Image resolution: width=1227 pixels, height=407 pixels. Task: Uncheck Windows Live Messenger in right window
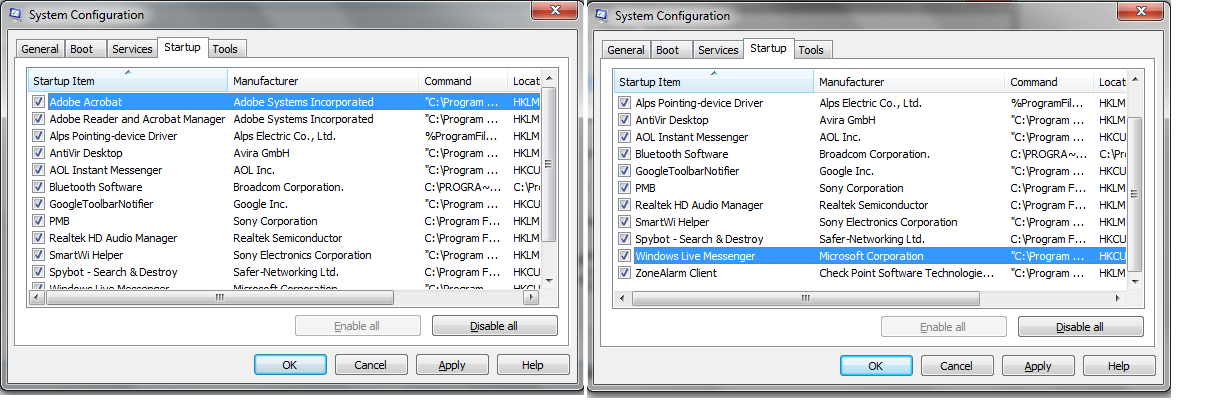tap(625, 256)
